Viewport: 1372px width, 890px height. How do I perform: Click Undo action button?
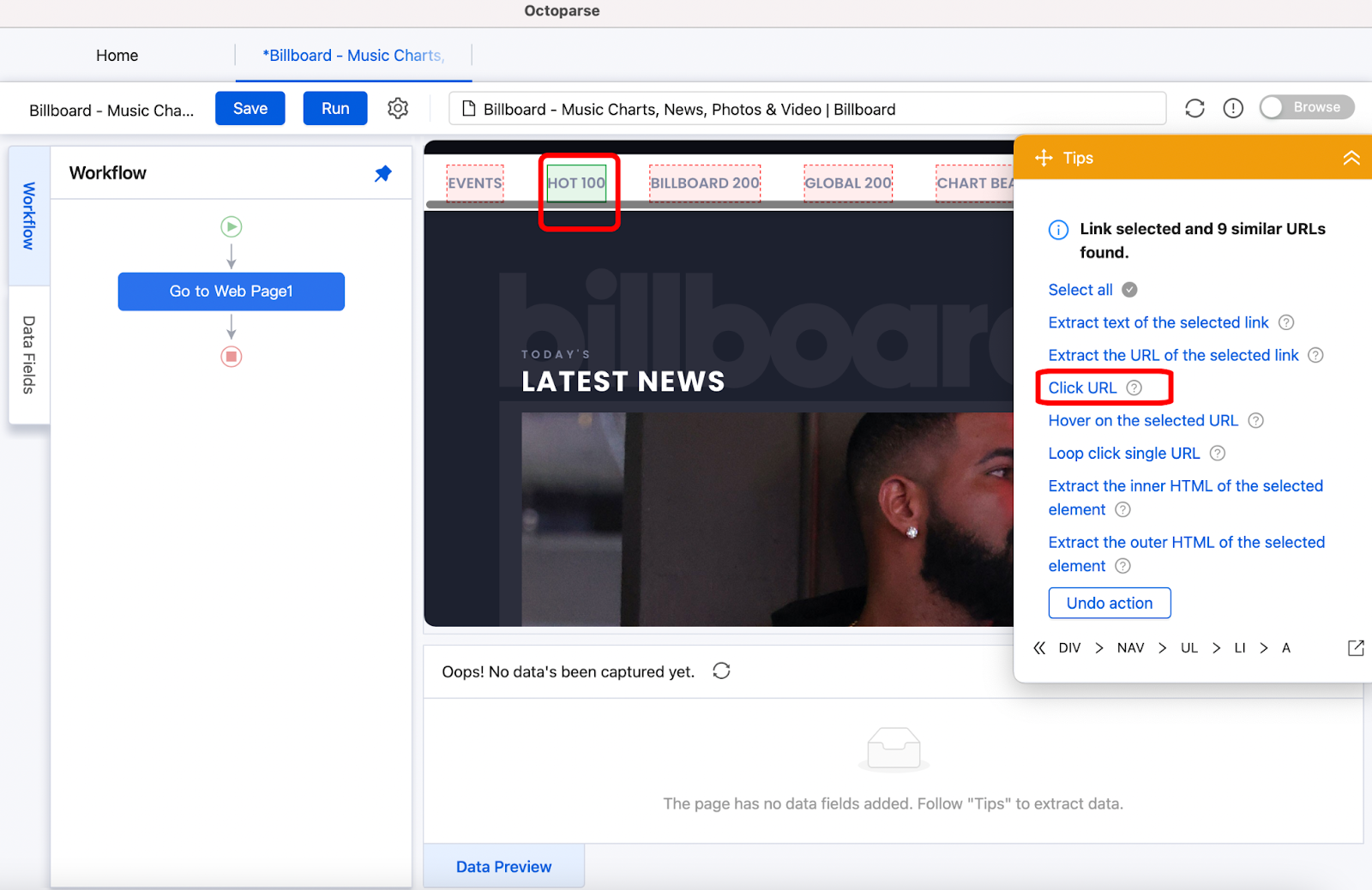tap(1110, 603)
